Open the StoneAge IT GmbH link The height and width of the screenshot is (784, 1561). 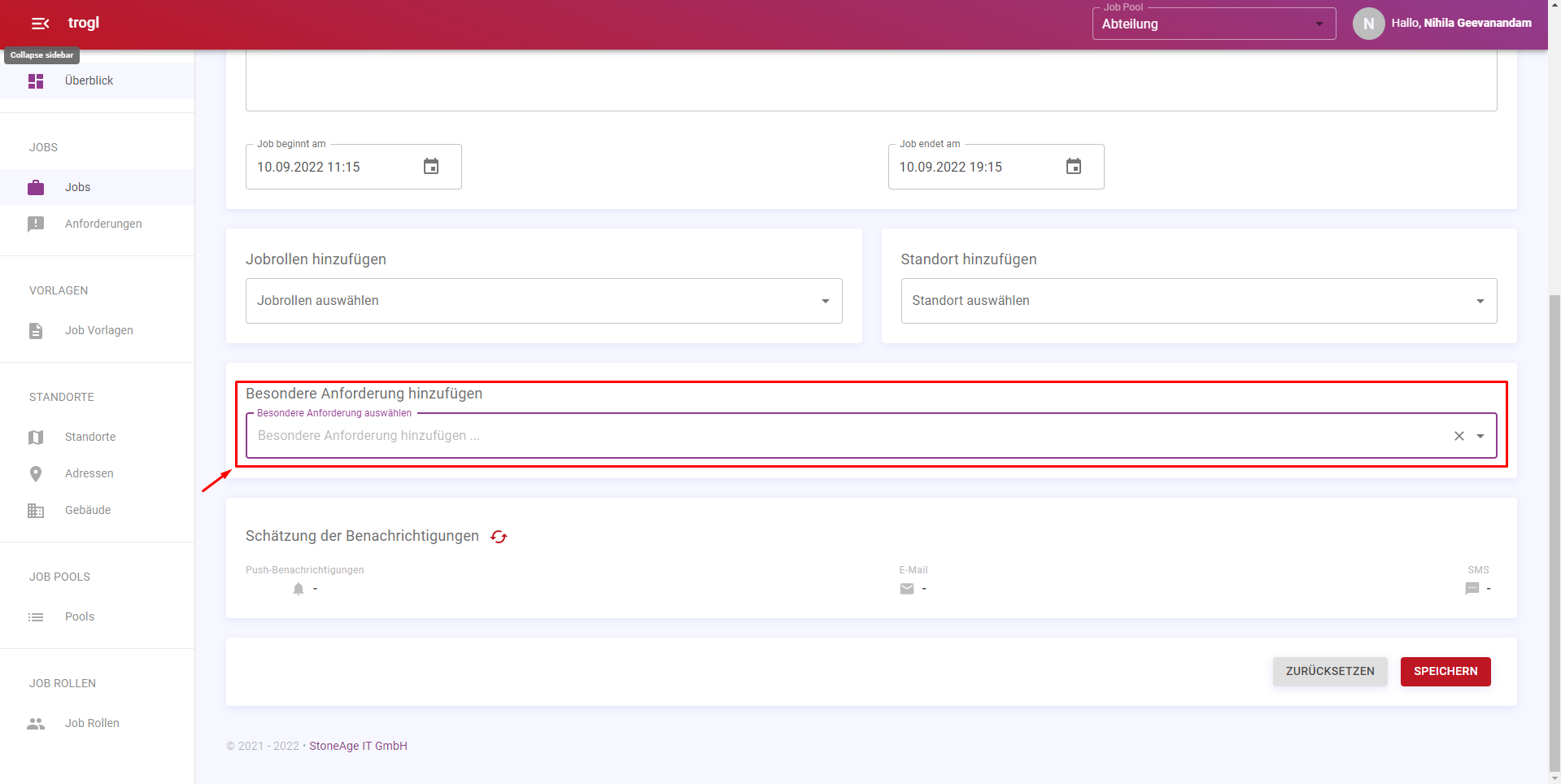(358, 746)
